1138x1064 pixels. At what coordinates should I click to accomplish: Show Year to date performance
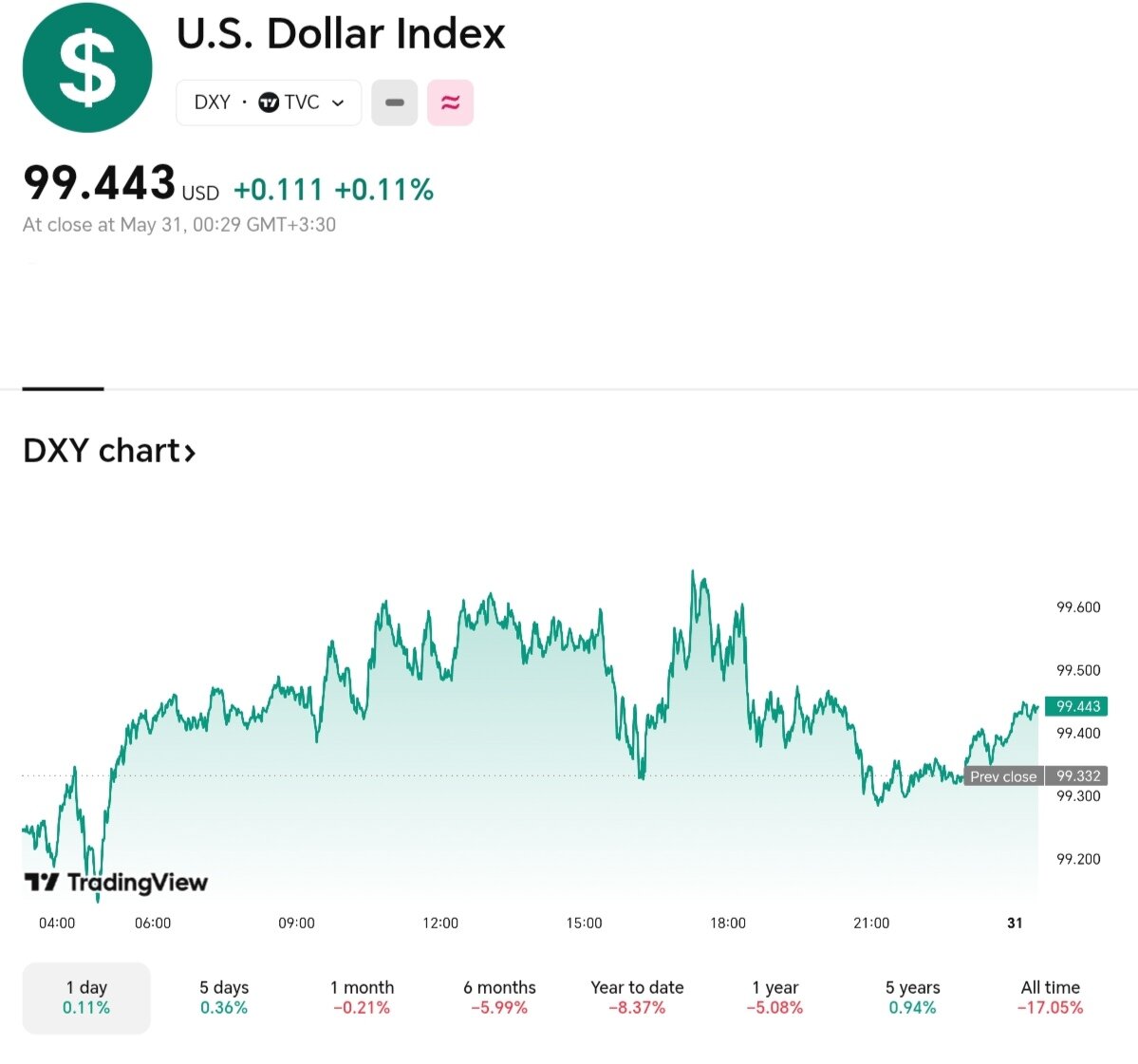[x=637, y=997]
